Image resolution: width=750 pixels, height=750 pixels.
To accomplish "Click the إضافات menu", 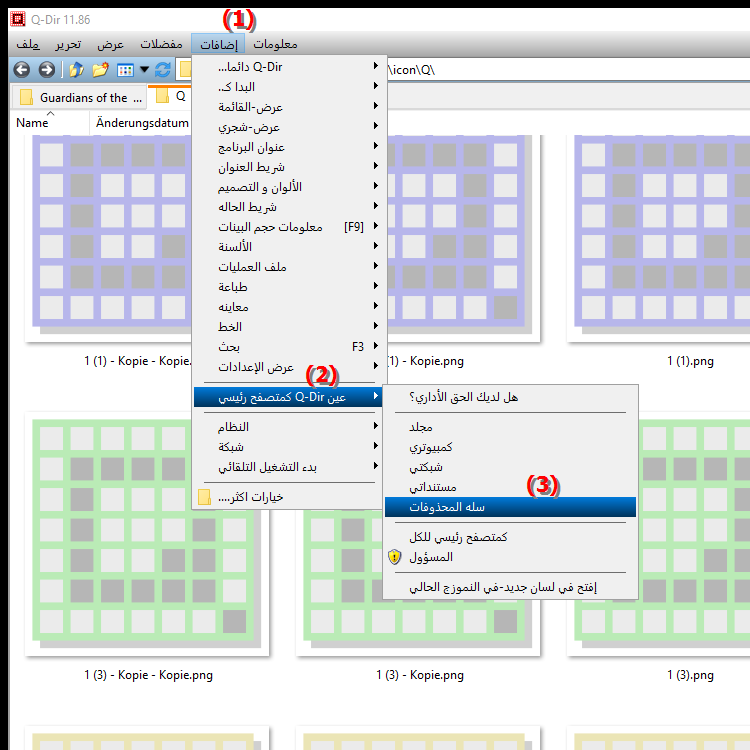I will (218, 44).
